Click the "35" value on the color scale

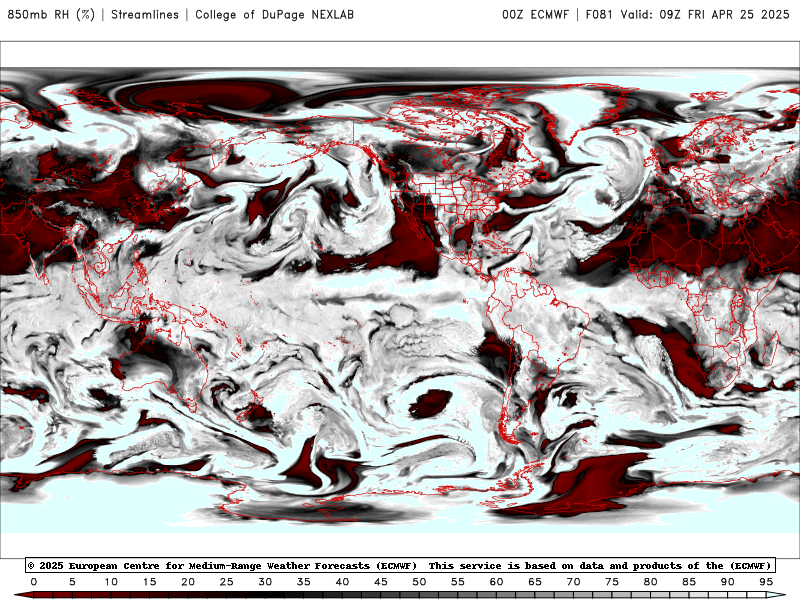click(304, 582)
